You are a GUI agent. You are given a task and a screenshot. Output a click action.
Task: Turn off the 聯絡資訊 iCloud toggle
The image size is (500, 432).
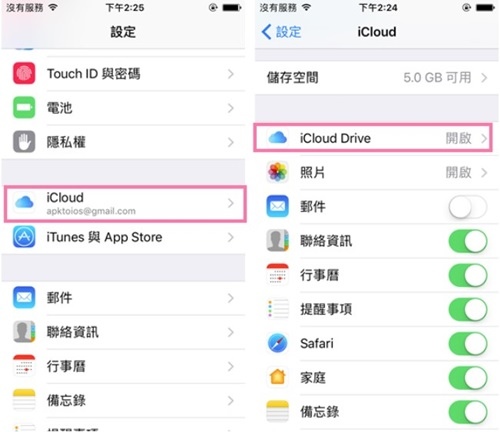point(467,241)
